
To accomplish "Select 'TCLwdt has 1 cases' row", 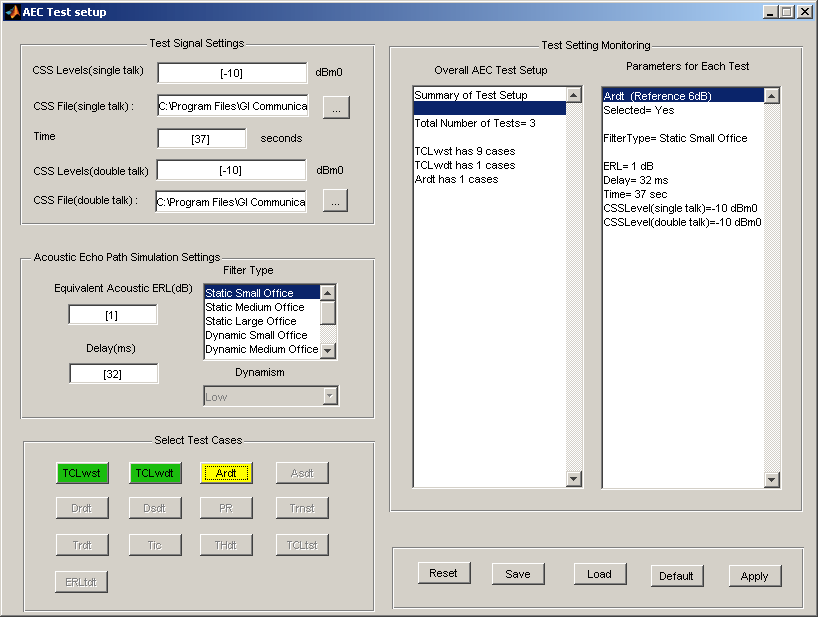I will [489, 165].
